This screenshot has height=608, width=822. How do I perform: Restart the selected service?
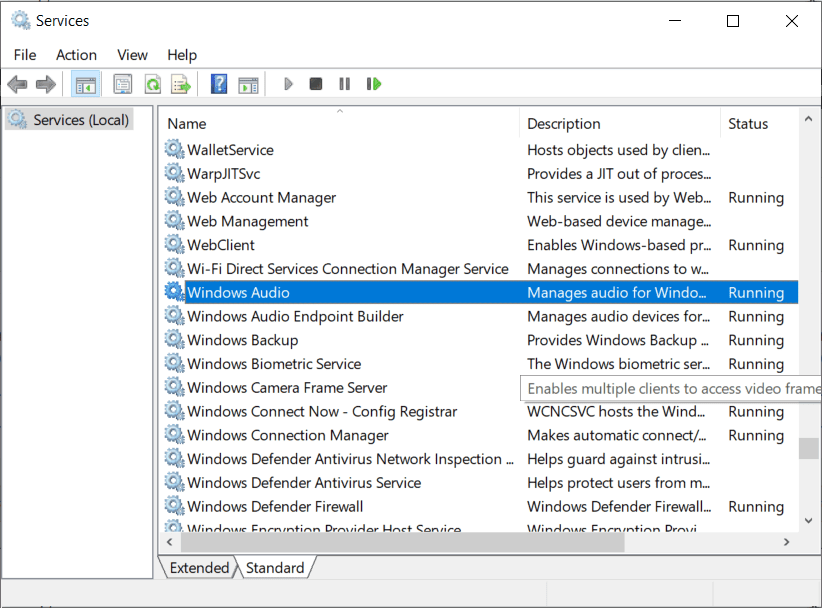pos(373,83)
